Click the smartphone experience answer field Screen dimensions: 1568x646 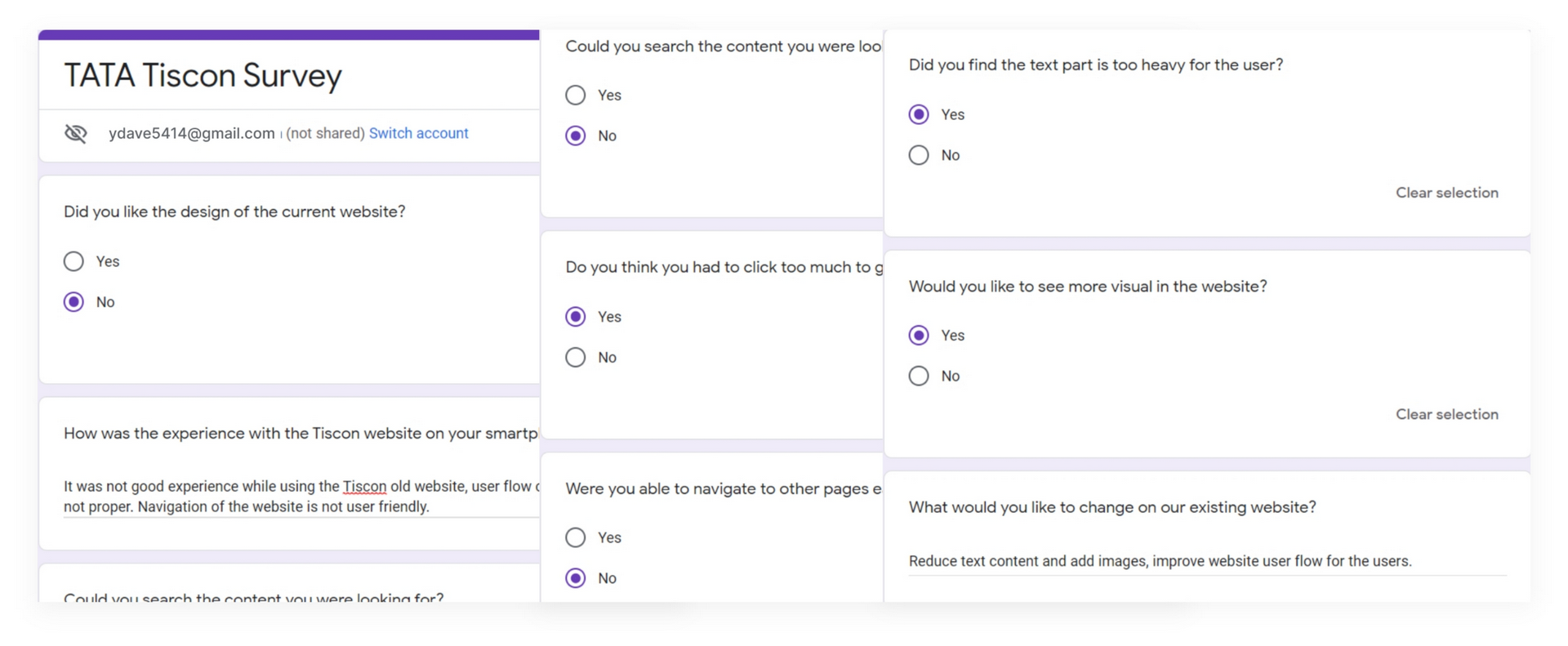coord(301,497)
